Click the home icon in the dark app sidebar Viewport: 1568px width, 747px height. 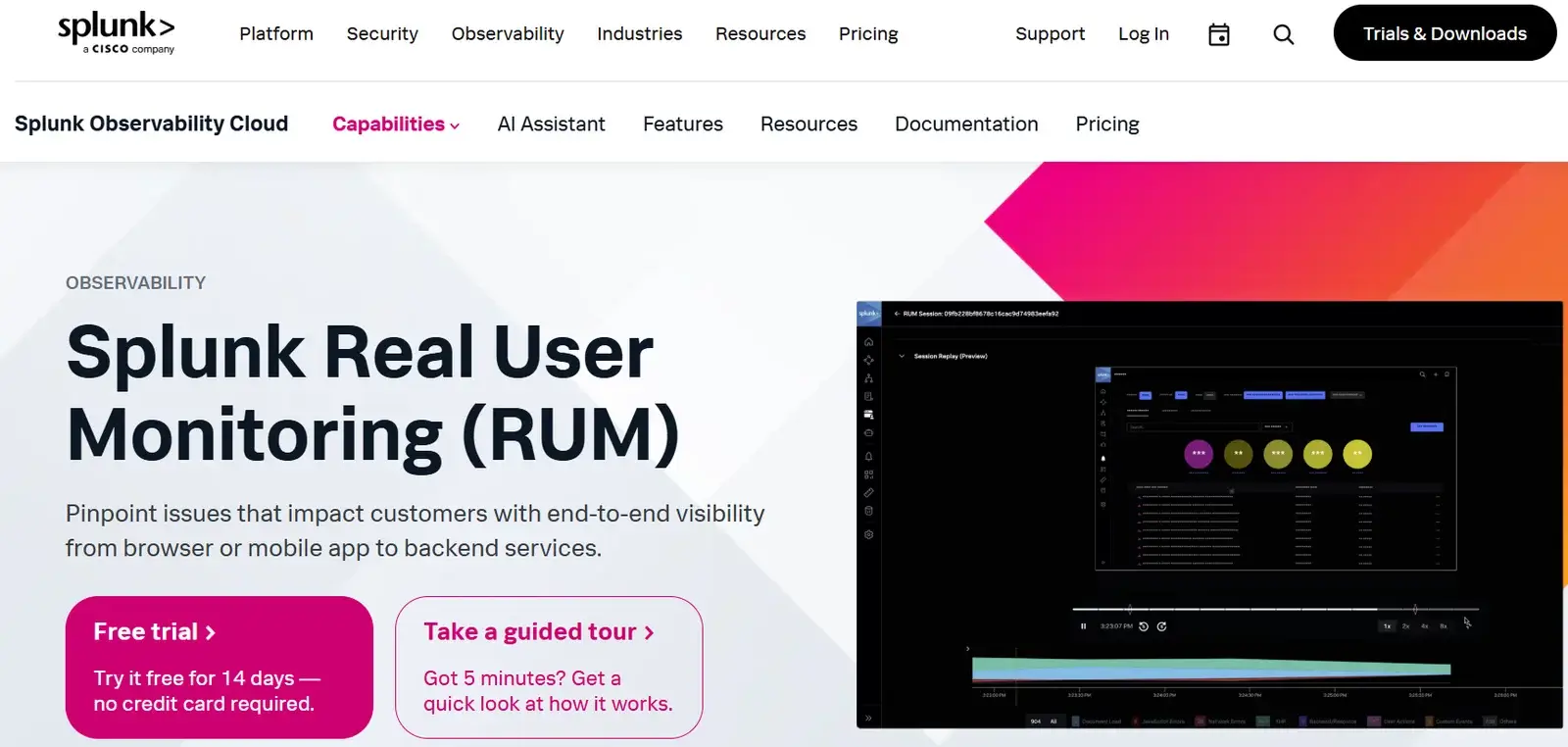(x=868, y=342)
